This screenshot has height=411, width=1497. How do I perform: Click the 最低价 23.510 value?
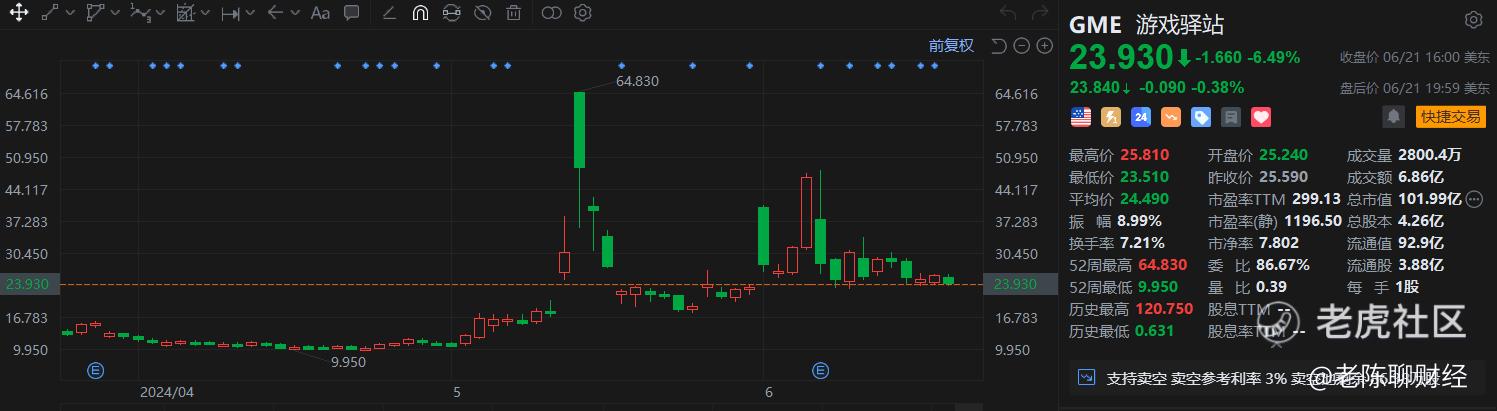tap(1146, 177)
